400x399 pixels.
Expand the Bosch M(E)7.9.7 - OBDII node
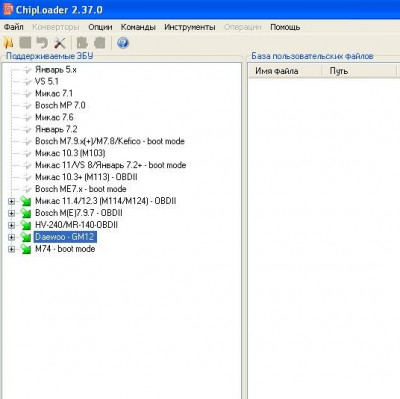coord(11,213)
